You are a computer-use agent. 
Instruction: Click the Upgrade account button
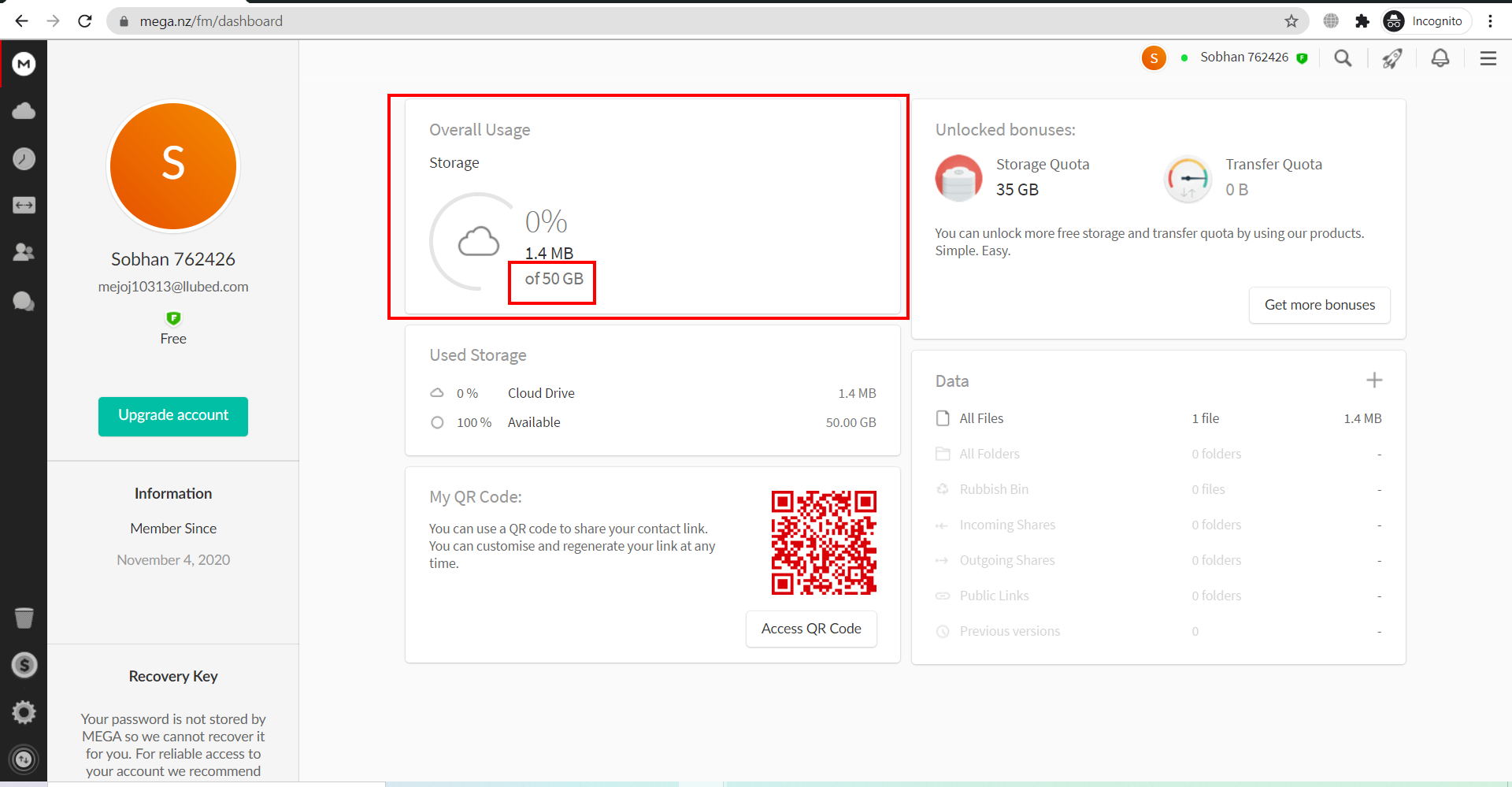click(173, 416)
